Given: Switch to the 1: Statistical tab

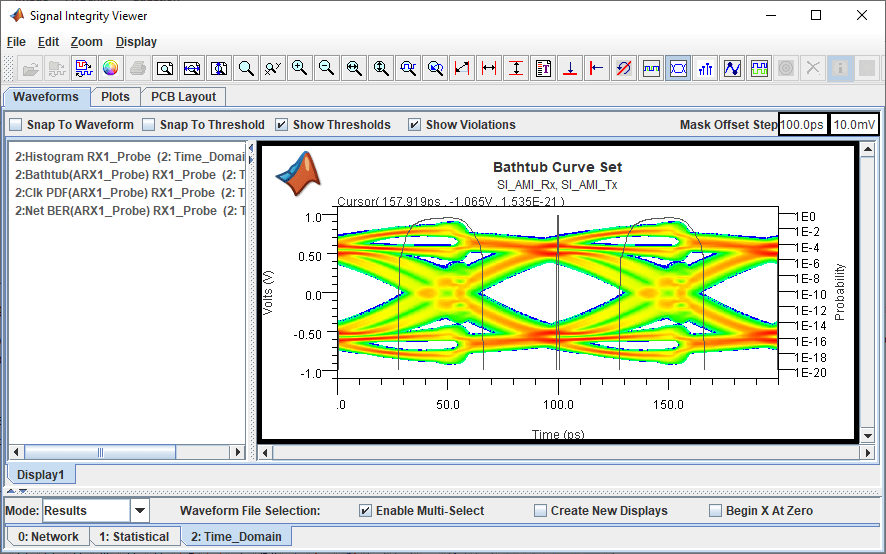Looking at the screenshot, I should [x=134, y=537].
